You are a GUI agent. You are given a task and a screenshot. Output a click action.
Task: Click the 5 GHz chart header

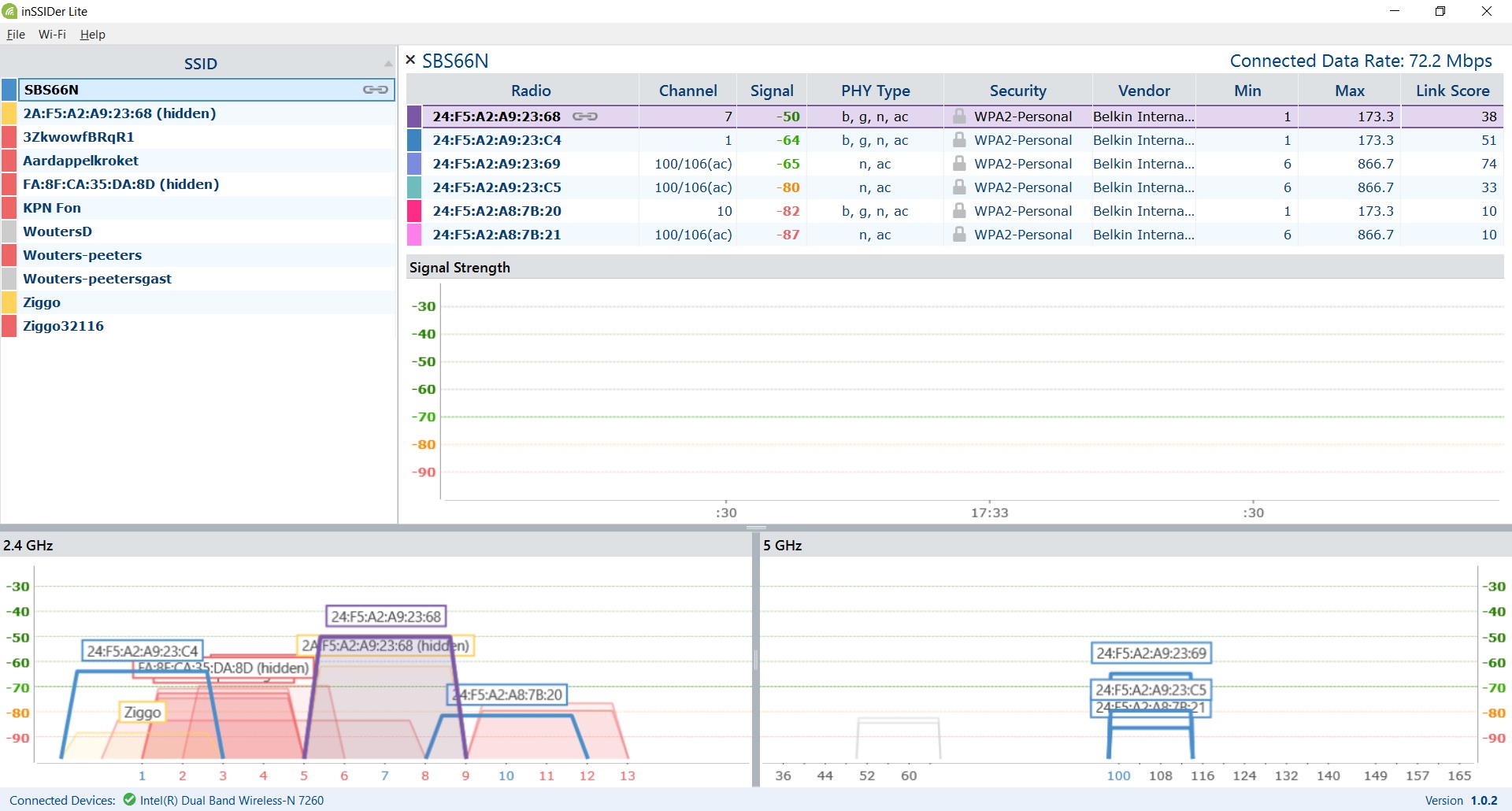point(1136,545)
